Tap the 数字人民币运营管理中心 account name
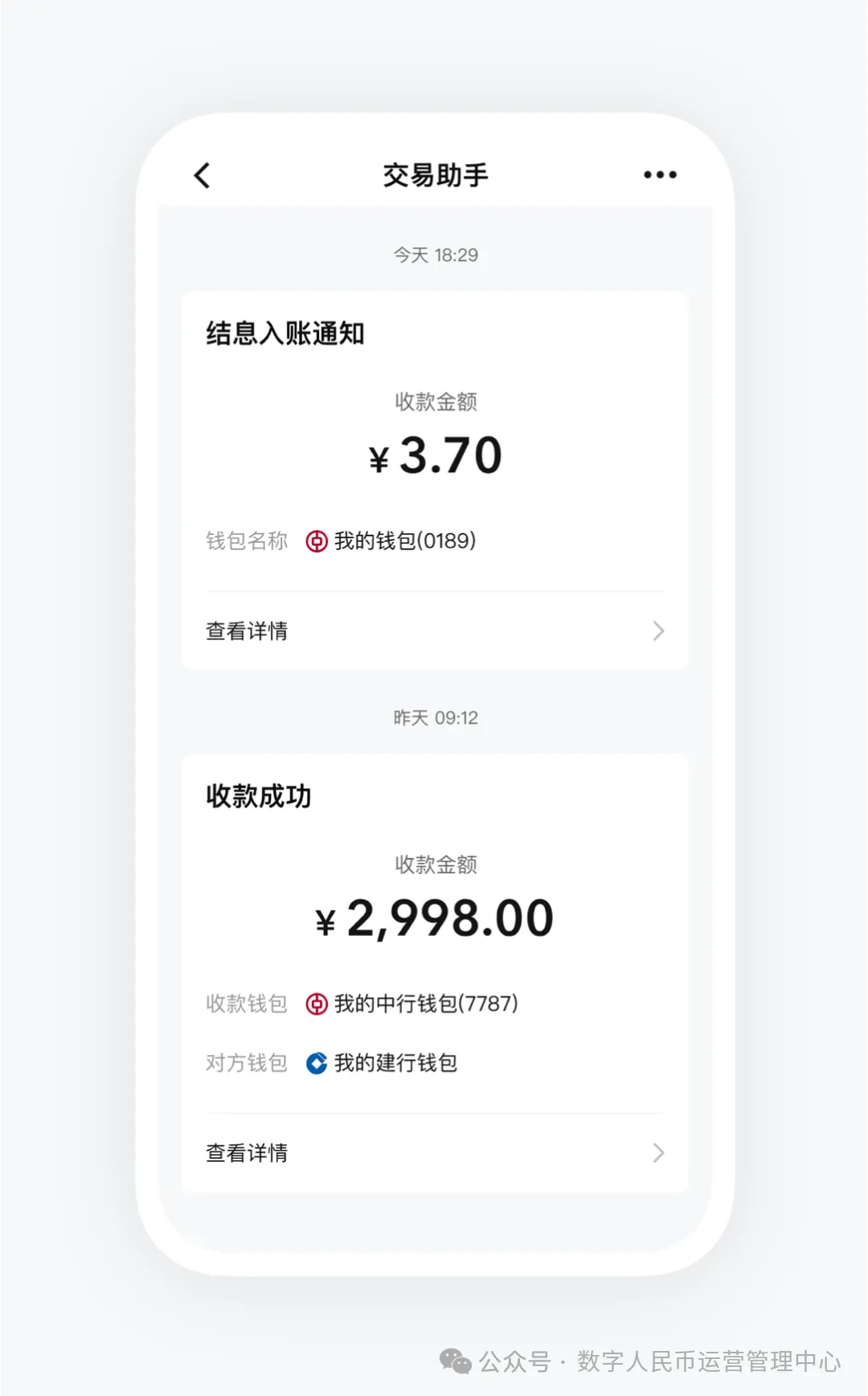Image resolution: width=868 pixels, height=1396 pixels. (709, 1361)
